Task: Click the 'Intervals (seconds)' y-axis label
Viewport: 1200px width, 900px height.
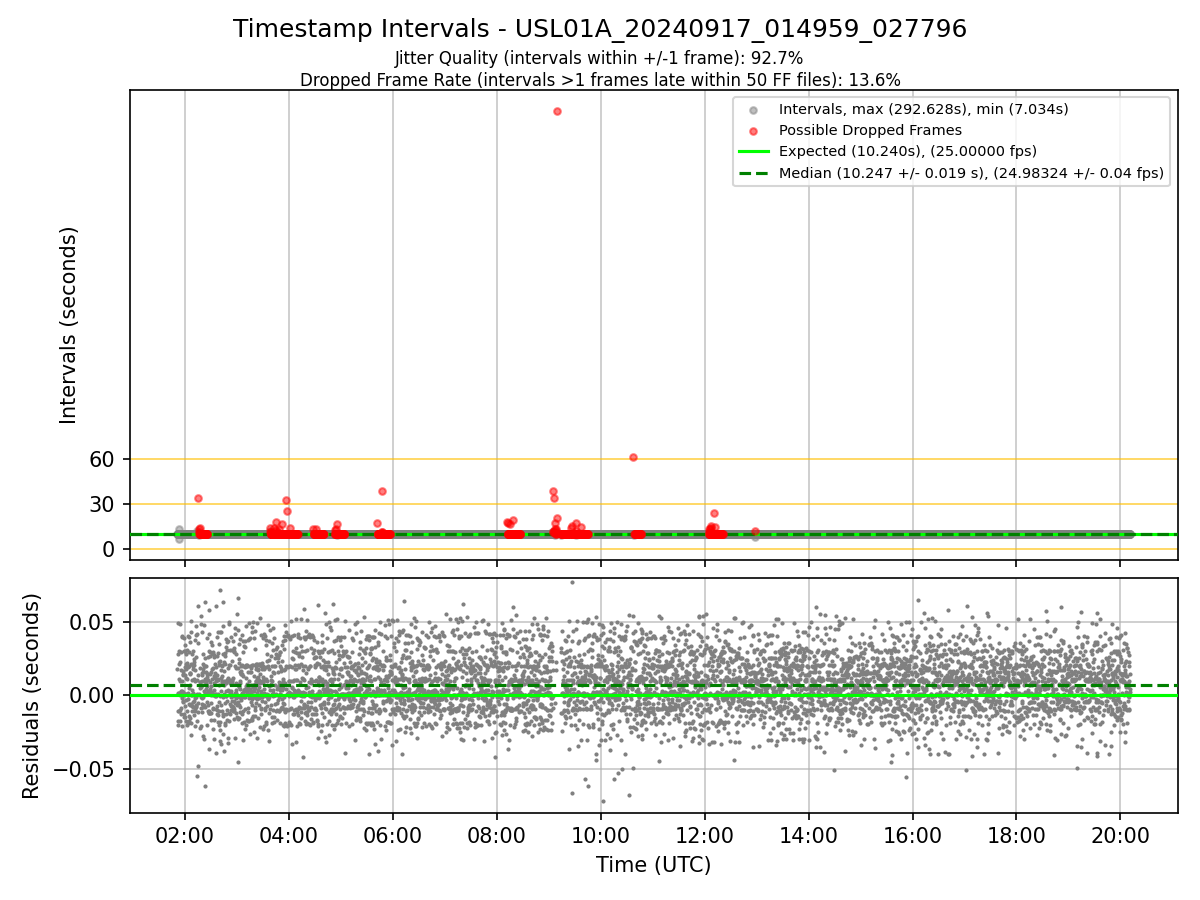Action: pyautogui.click(x=69, y=325)
